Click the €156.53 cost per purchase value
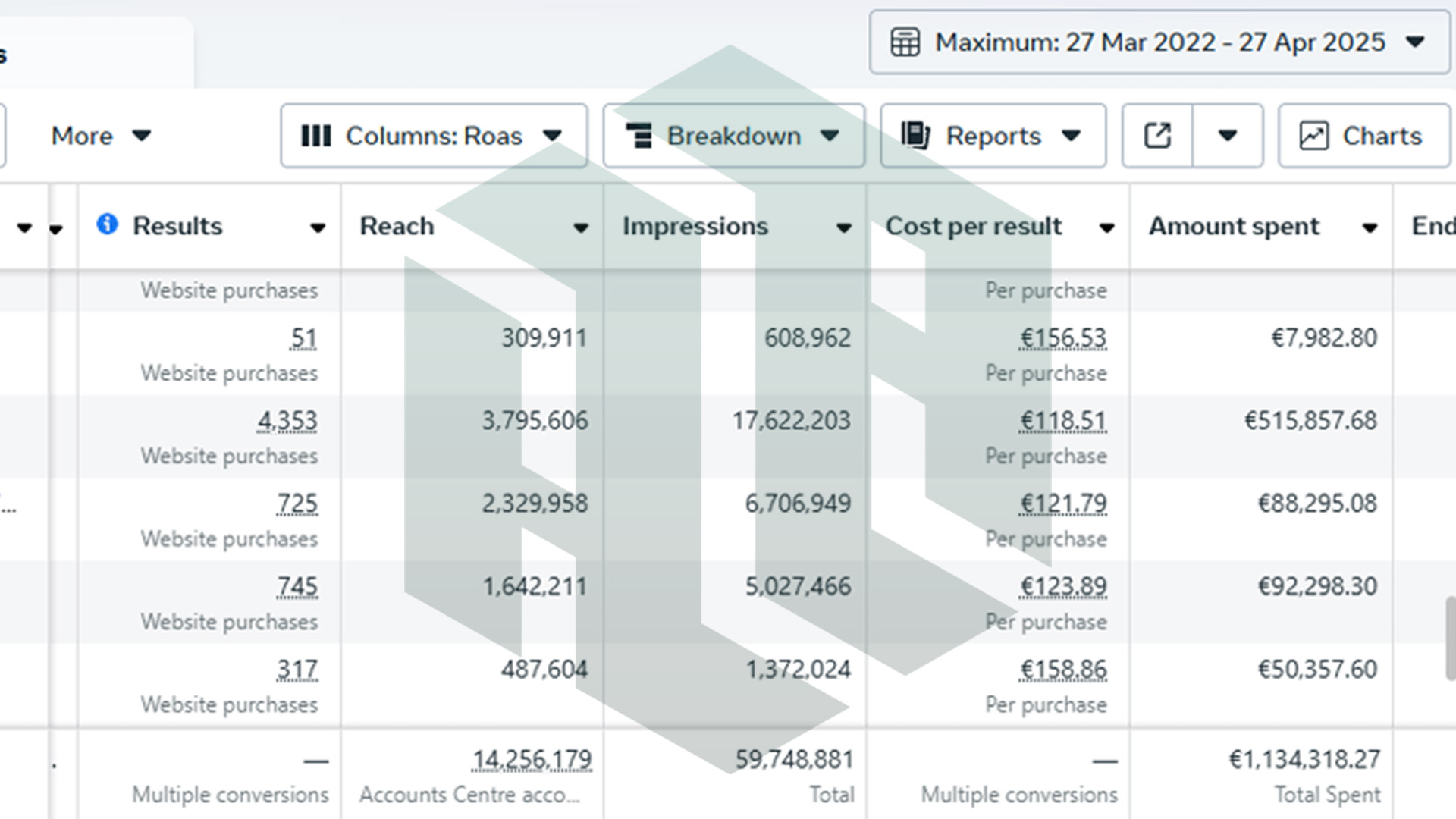Image resolution: width=1456 pixels, height=819 pixels. click(x=1062, y=338)
